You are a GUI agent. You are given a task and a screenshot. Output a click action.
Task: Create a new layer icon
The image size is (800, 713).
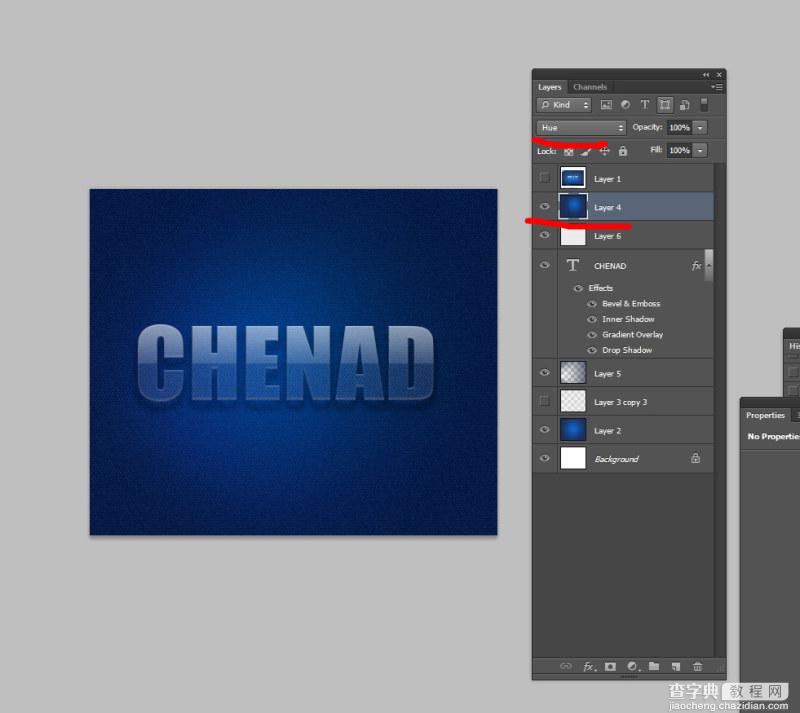click(676, 667)
